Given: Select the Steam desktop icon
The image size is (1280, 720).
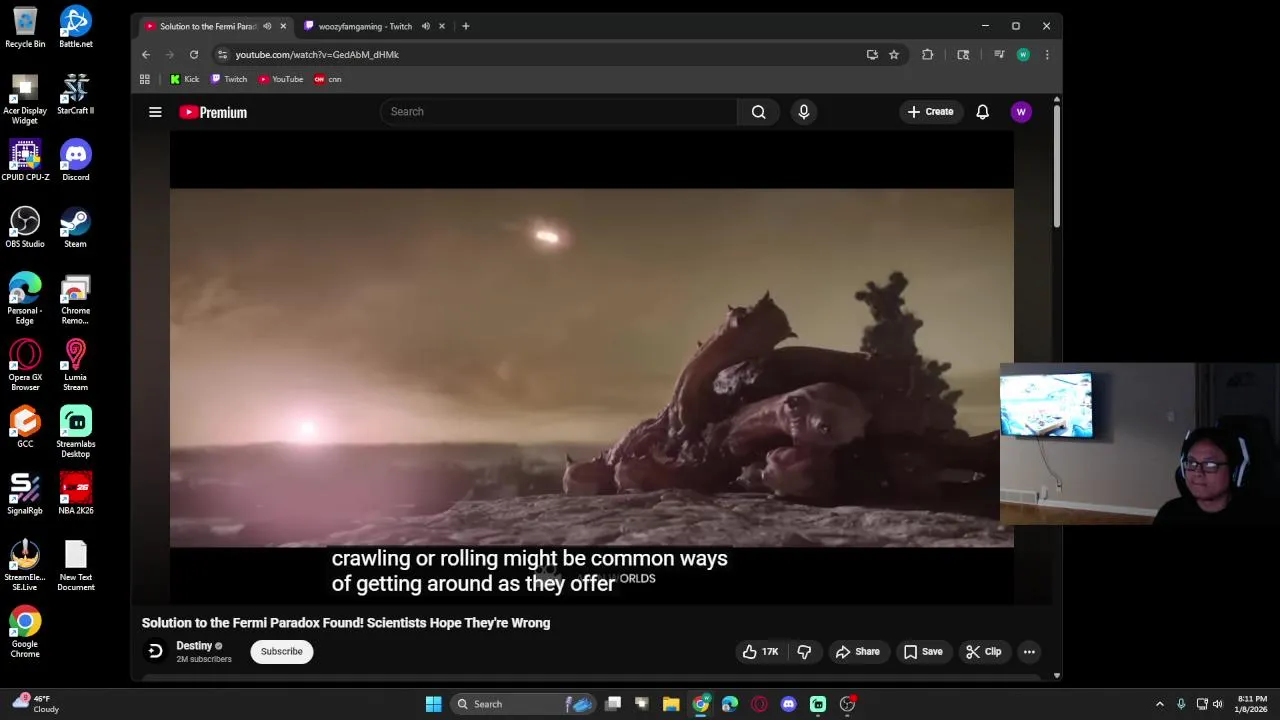Looking at the screenshot, I should pos(75,227).
